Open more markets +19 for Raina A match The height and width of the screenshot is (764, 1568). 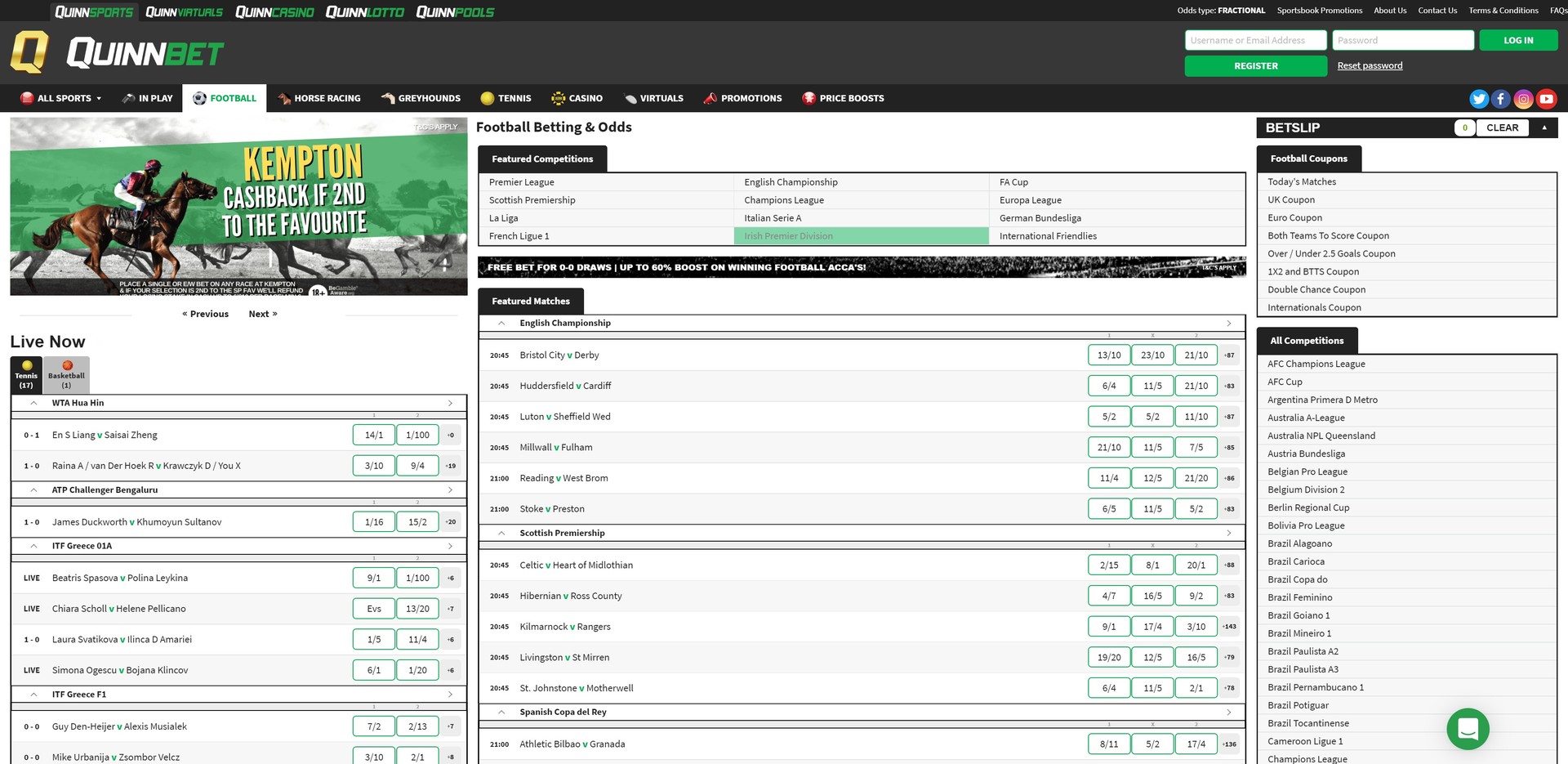click(451, 466)
